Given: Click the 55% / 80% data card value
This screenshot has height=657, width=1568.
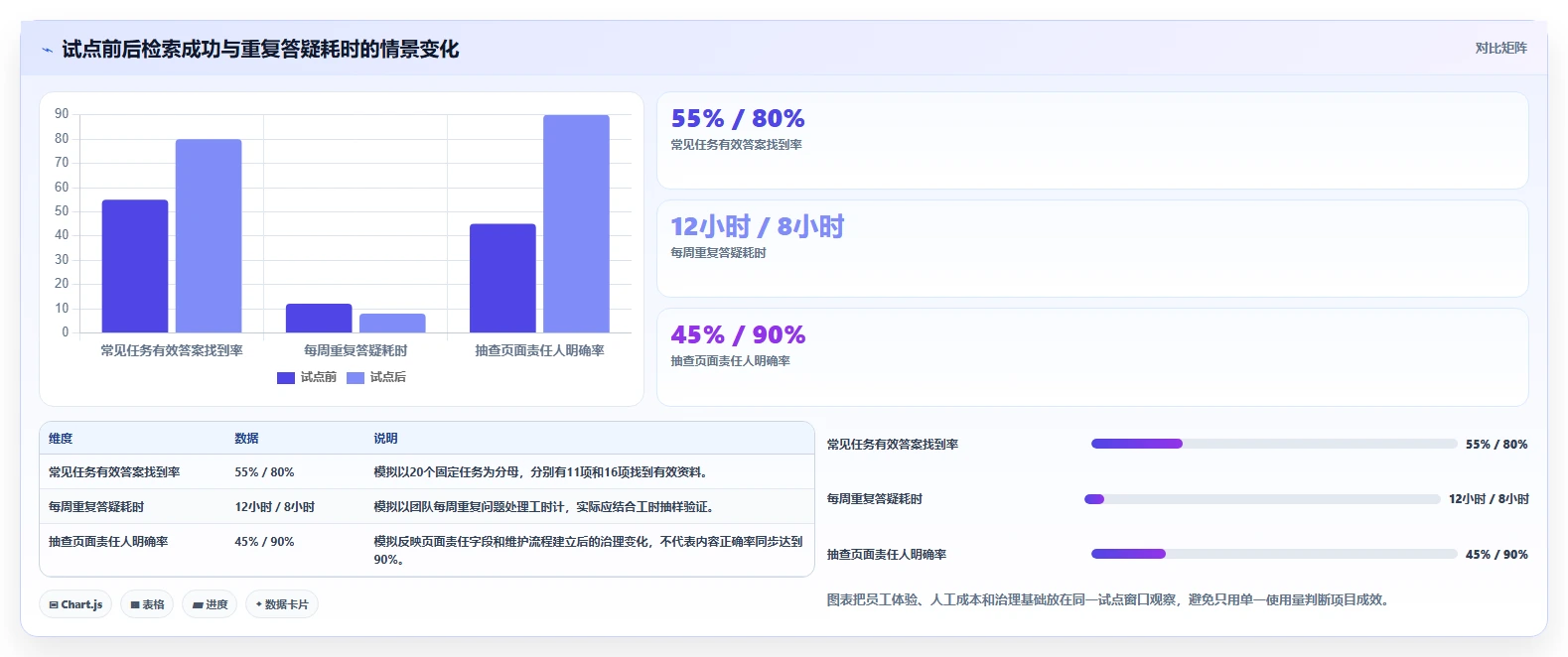Looking at the screenshot, I should [738, 119].
